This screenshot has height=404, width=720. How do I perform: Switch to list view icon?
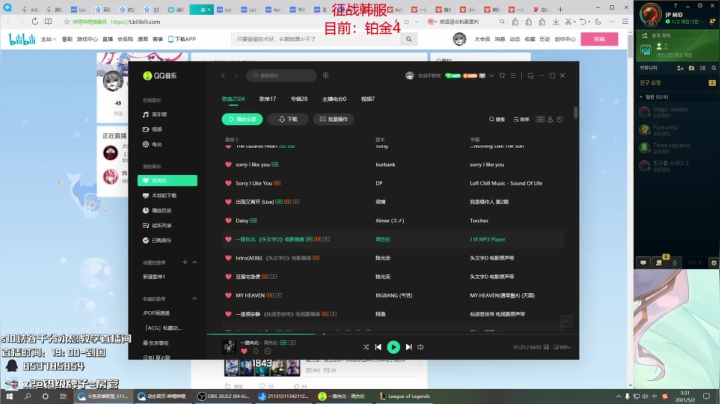[x=540, y=119]
